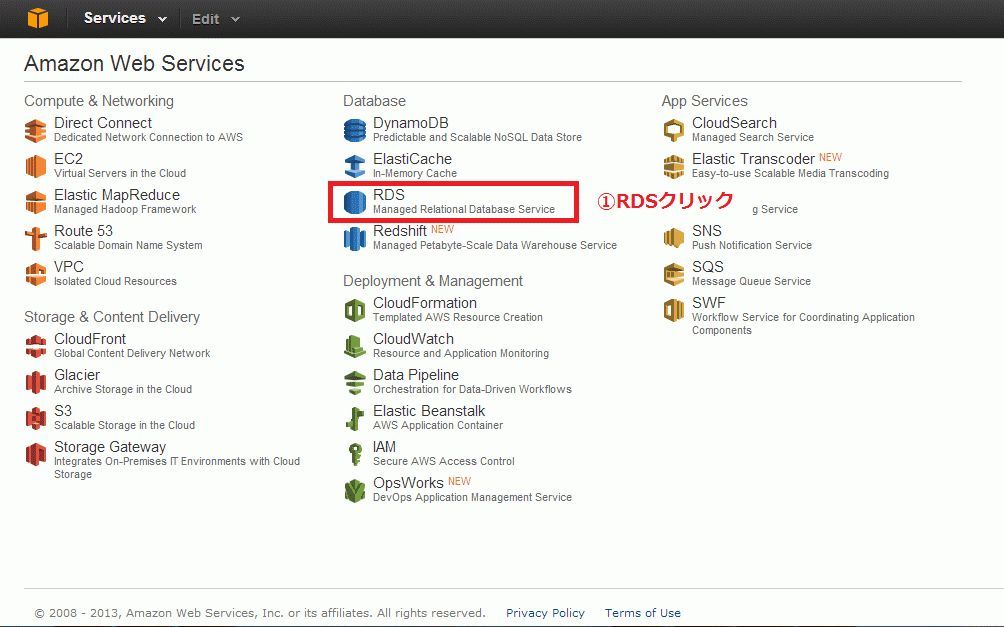The height and width of the screenshot is (627, 1004).
Task: Click the OpsWorks icon
Action: pyautogui.click(x=355, y=491)
